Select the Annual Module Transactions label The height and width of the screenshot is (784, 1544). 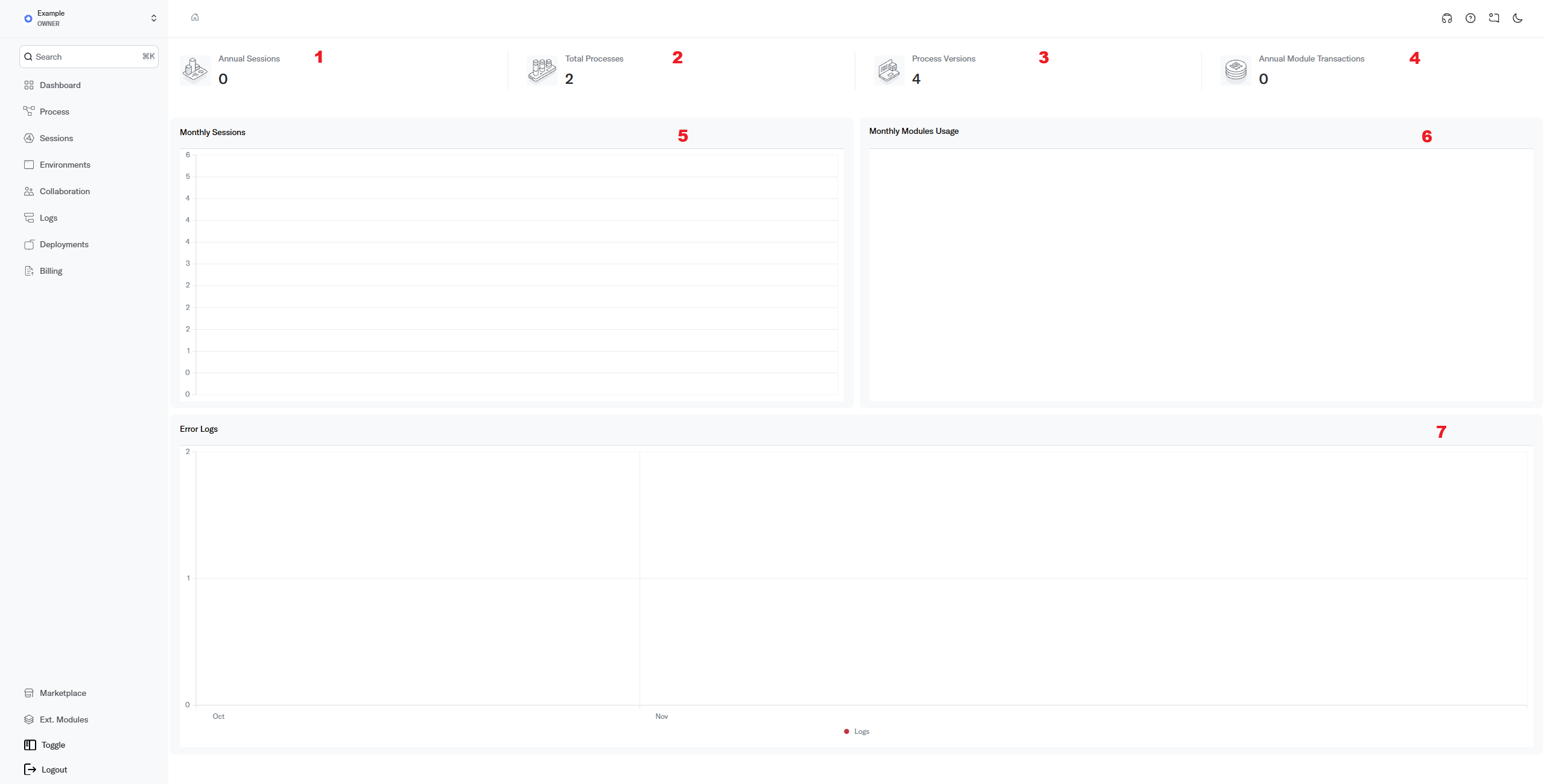(1311, 58)
